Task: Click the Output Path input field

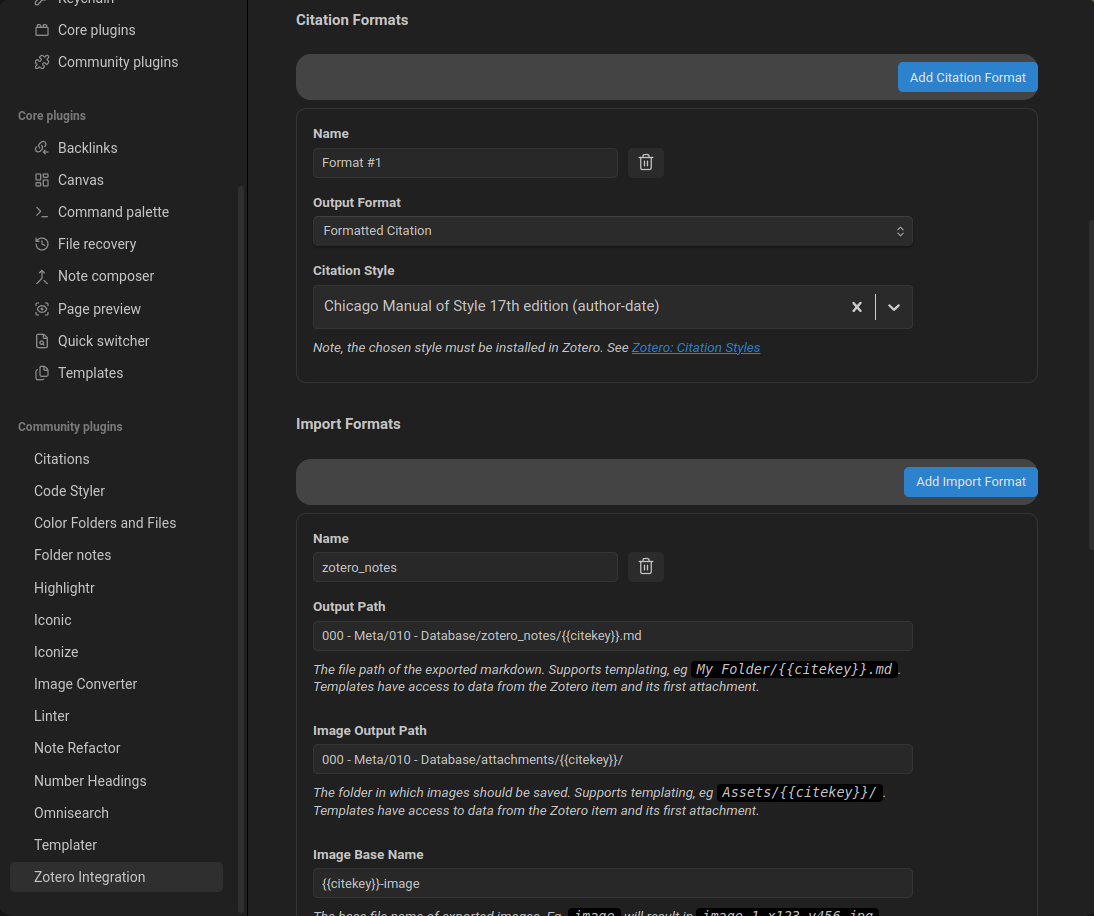Action: coord(612,636)
